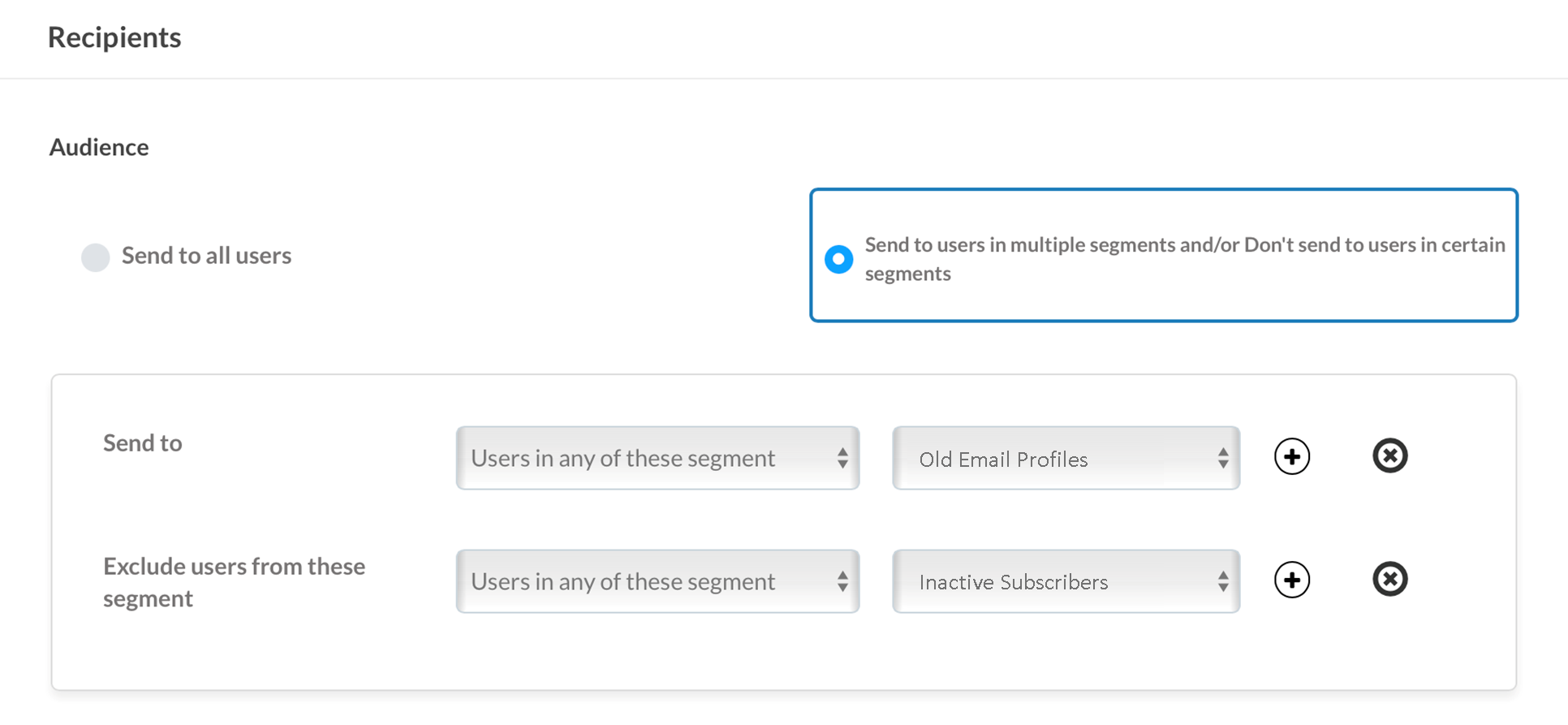Click the multiple segments option description text

pyautogui.click(x=1185, y=259)
